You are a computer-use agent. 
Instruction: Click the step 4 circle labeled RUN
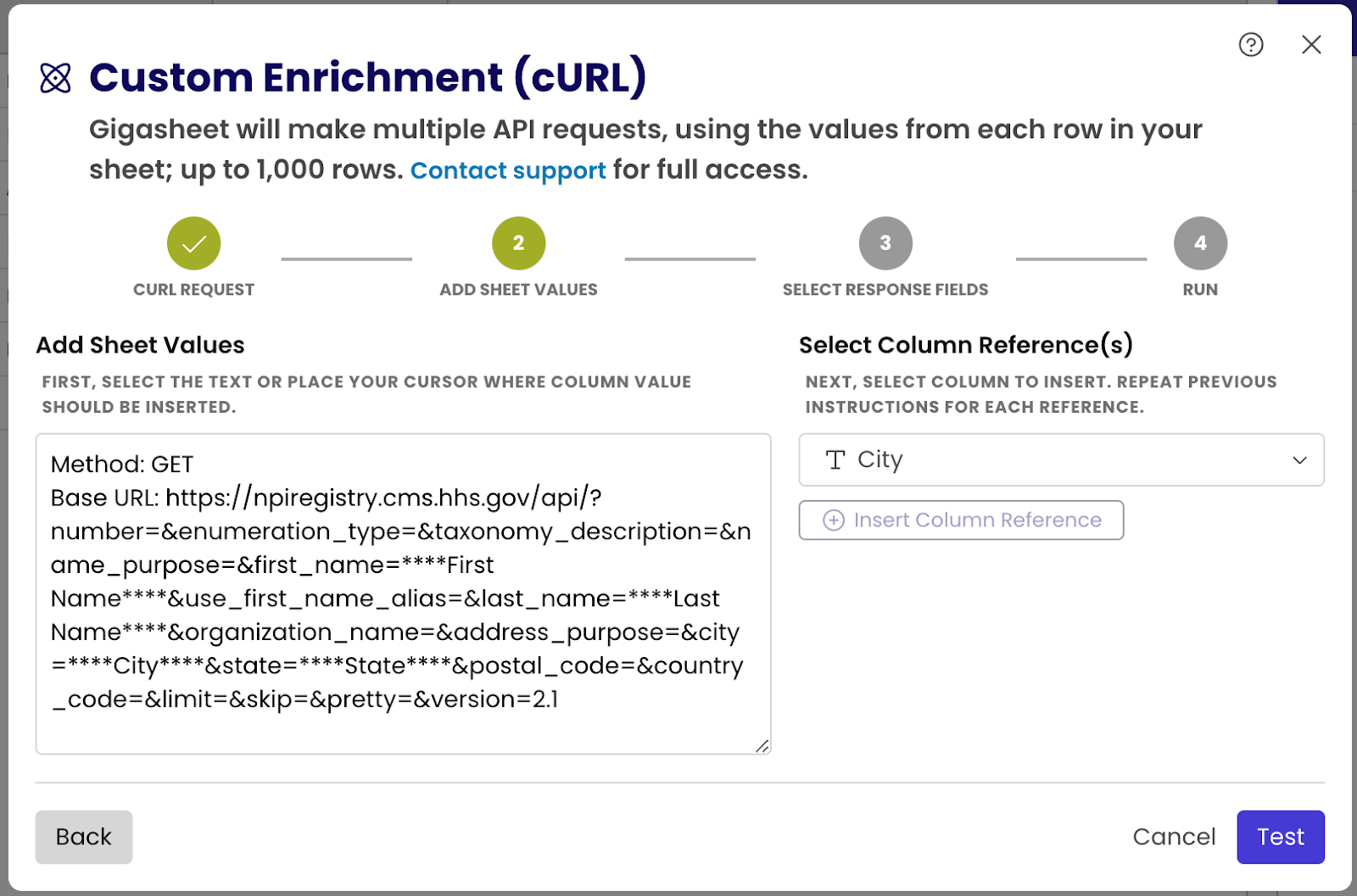click(x=1200, y=242)
